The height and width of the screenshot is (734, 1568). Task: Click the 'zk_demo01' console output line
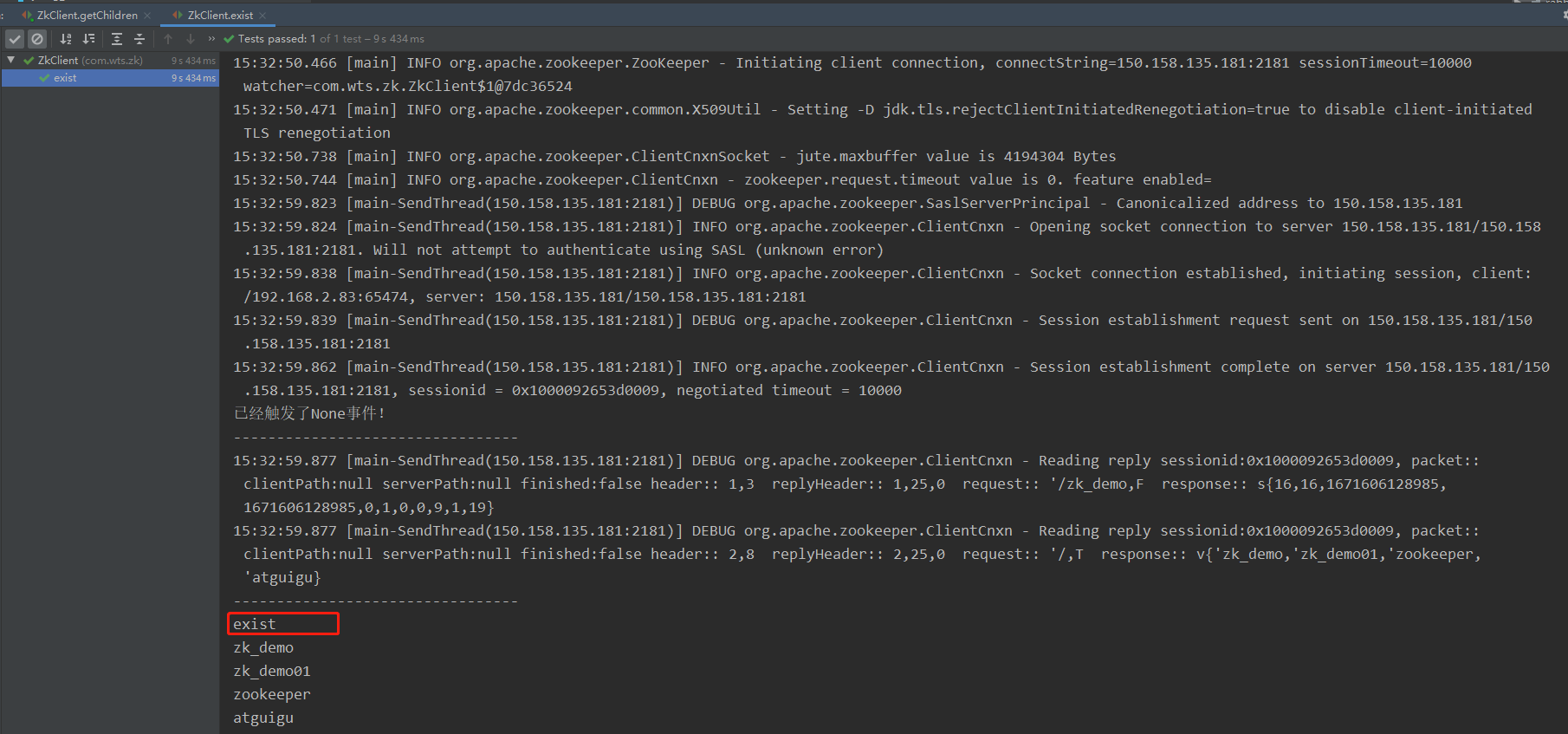coord(272,671)
